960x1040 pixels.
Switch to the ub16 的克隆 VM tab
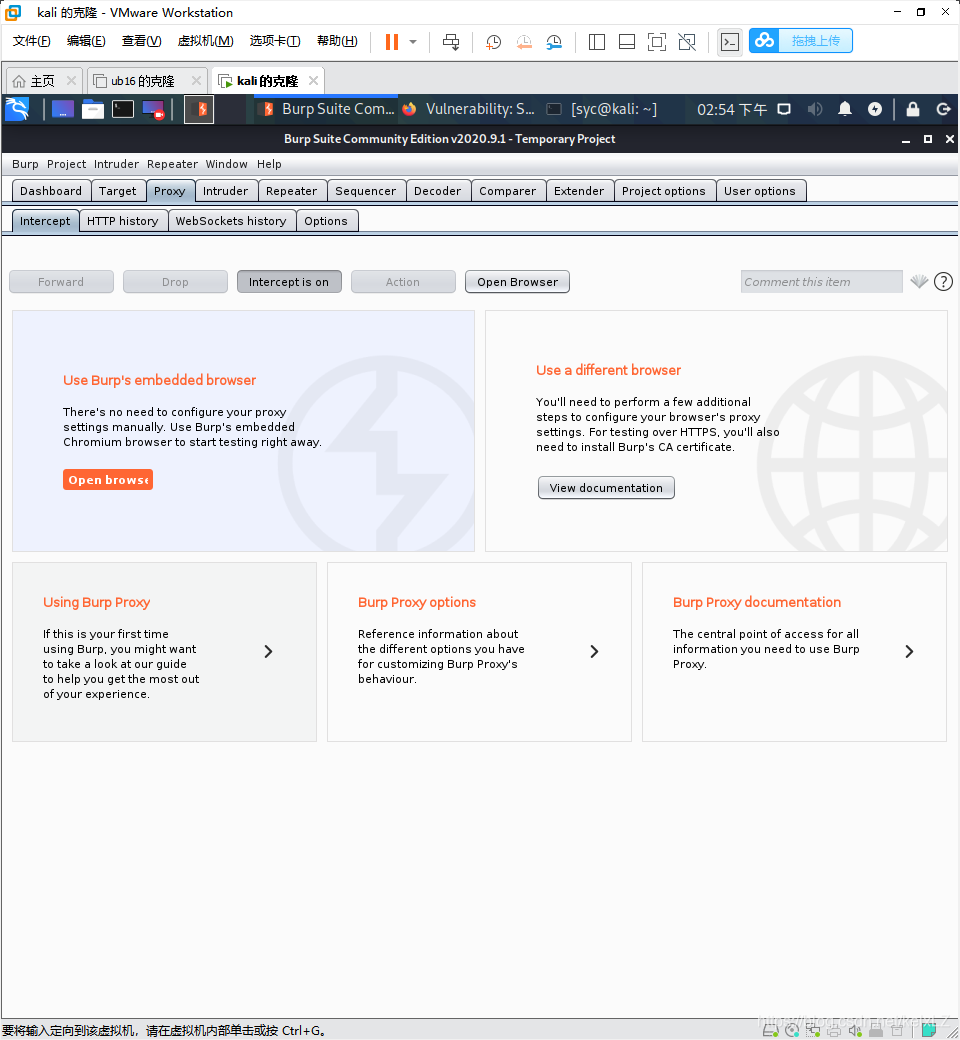(142, 81)
